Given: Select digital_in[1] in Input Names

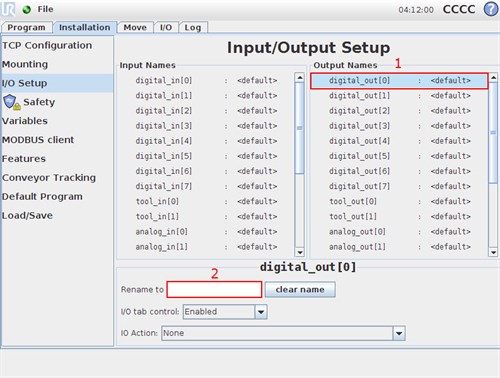Looking at the screenshot, I should 206,96.
